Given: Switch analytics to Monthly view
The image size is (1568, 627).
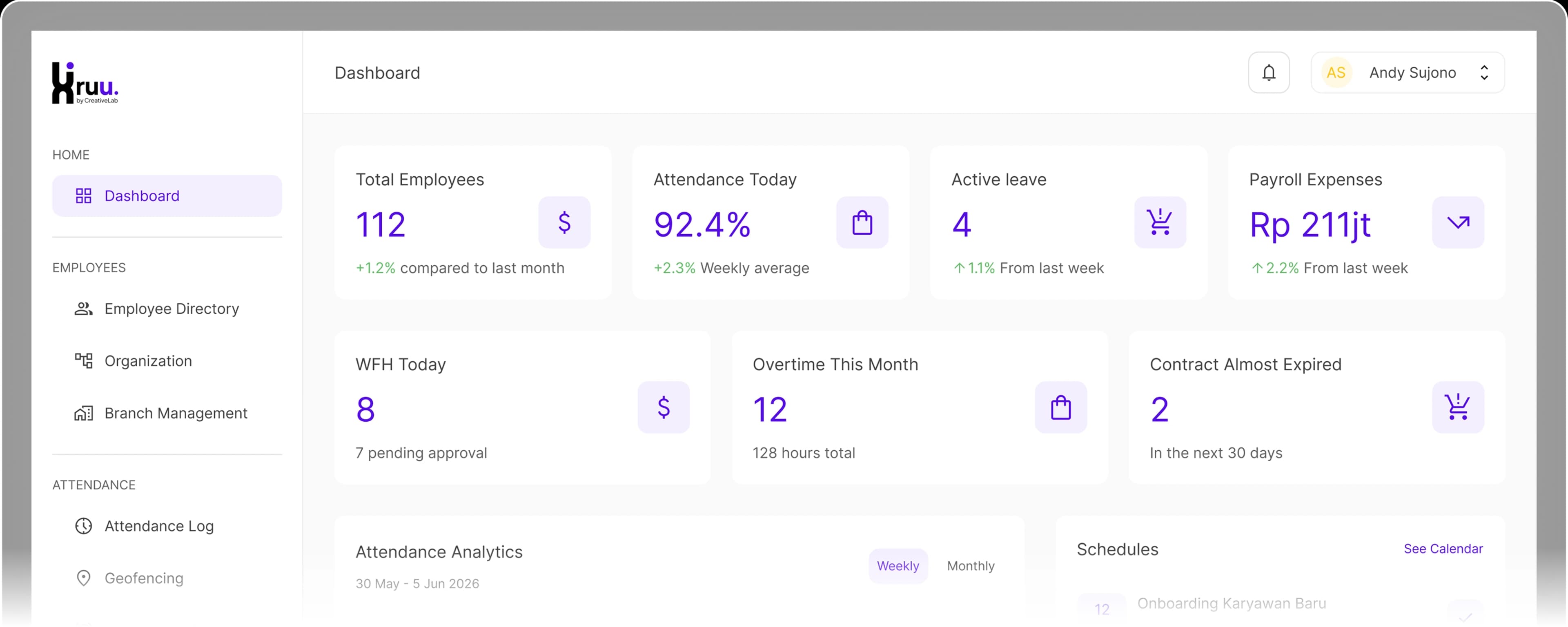Looking at the screenshot, I should click(971, 566).
